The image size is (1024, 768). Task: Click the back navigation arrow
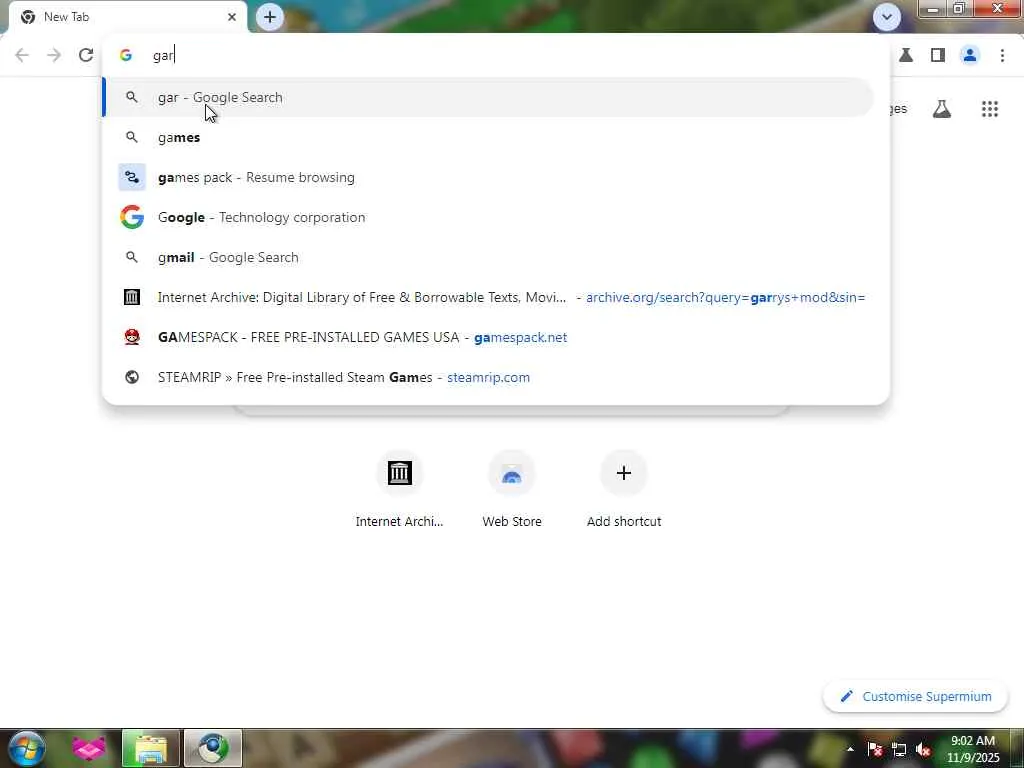pyautogui.click(x=22, y=56)
